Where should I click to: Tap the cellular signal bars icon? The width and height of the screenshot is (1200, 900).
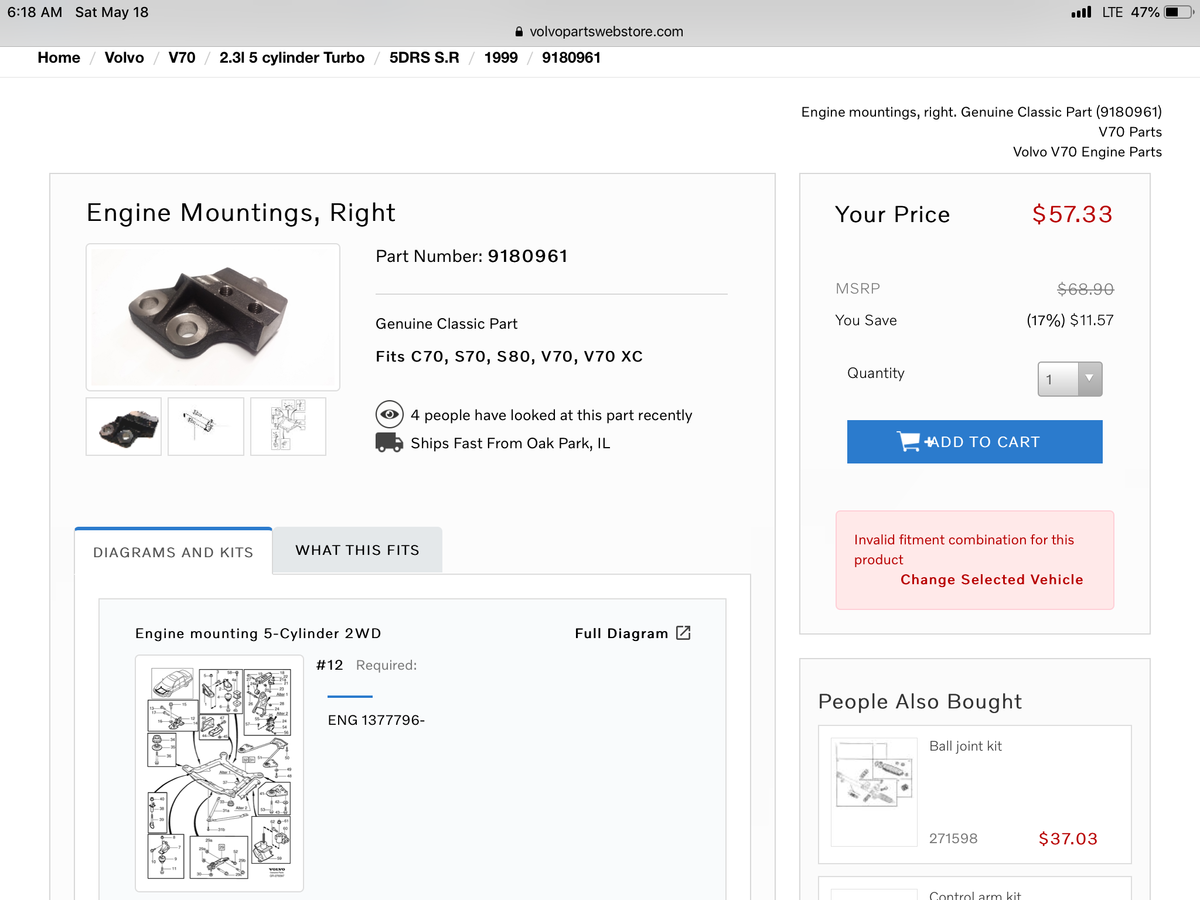point(1080,12)
